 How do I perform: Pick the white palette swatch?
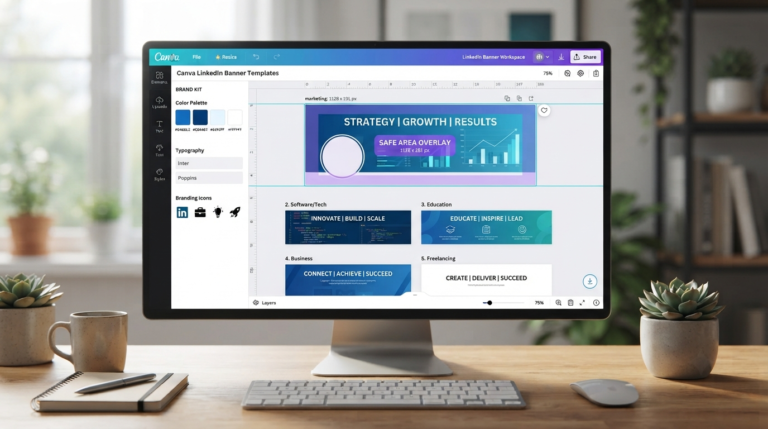coord(235,117)
